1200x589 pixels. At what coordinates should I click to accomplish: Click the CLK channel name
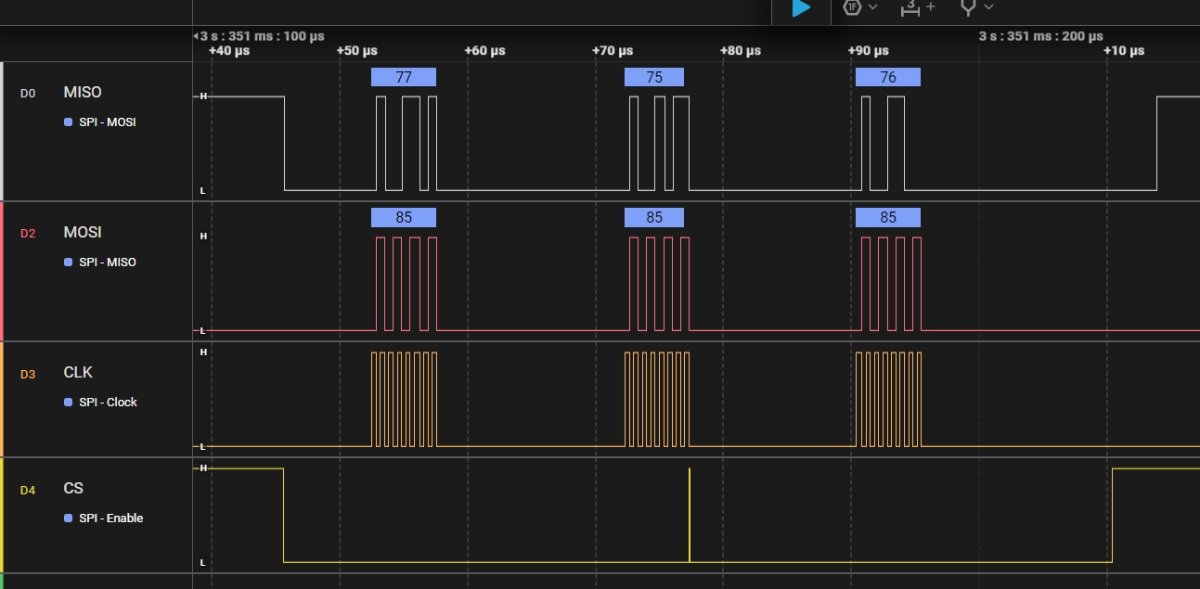point(78,372)
